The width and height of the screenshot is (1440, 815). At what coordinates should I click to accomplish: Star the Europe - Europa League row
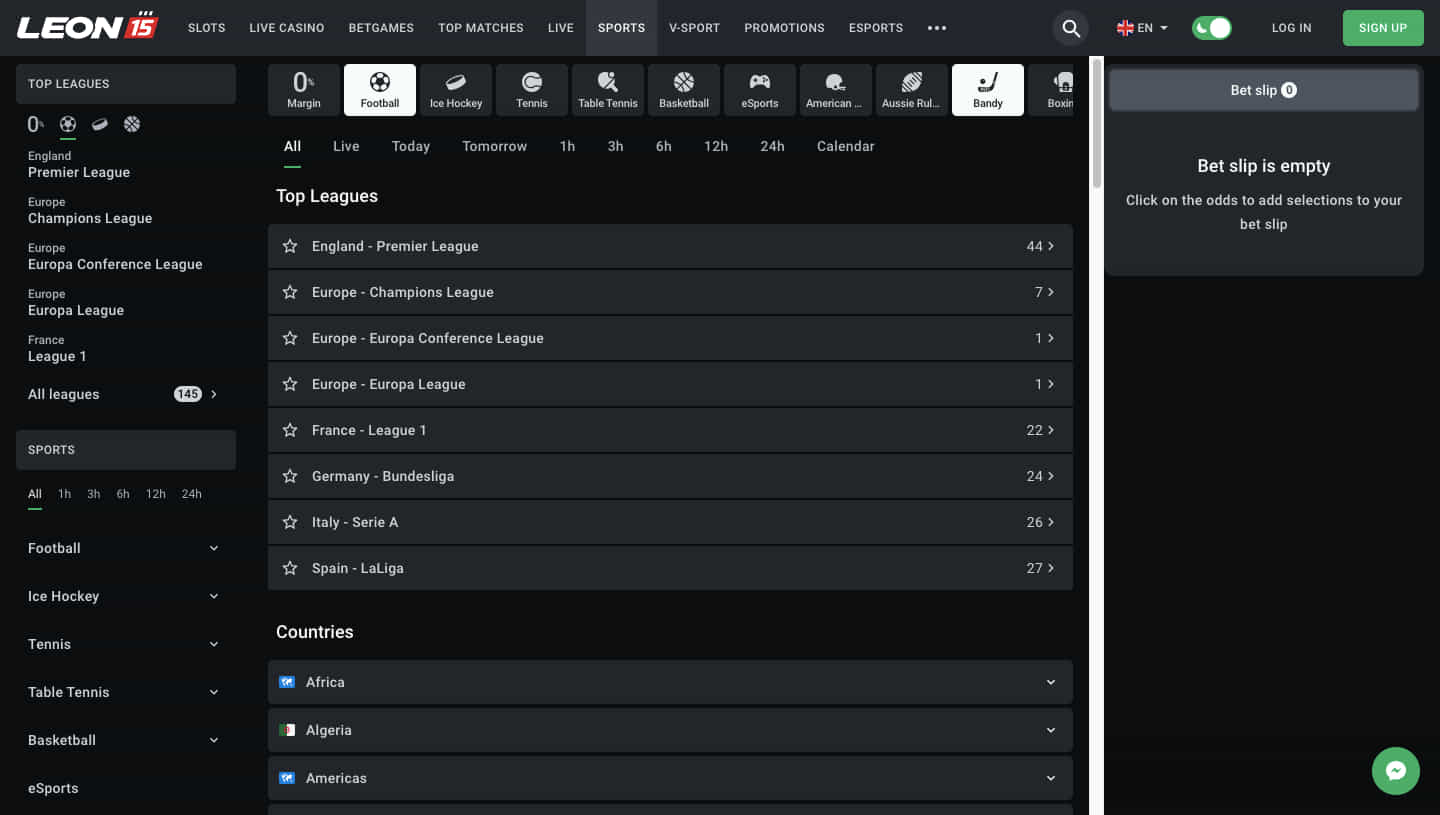tap(290, 384)
